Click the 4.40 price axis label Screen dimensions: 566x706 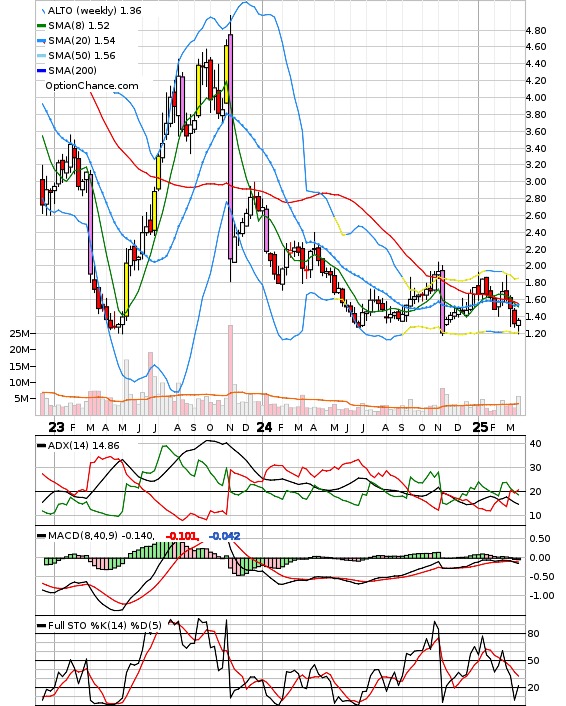(536, 63)
